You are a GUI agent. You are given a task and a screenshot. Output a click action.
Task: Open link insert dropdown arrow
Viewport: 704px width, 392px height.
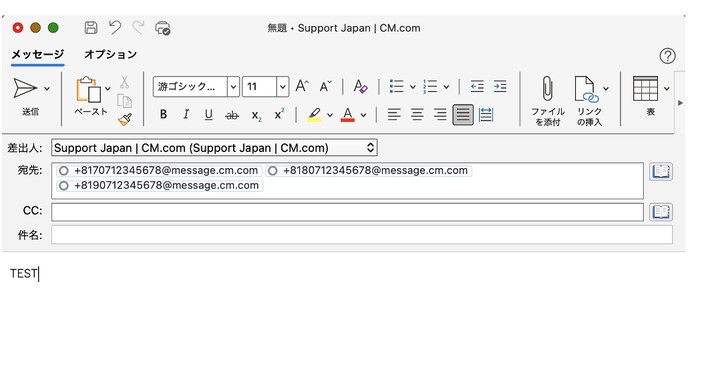606,89
